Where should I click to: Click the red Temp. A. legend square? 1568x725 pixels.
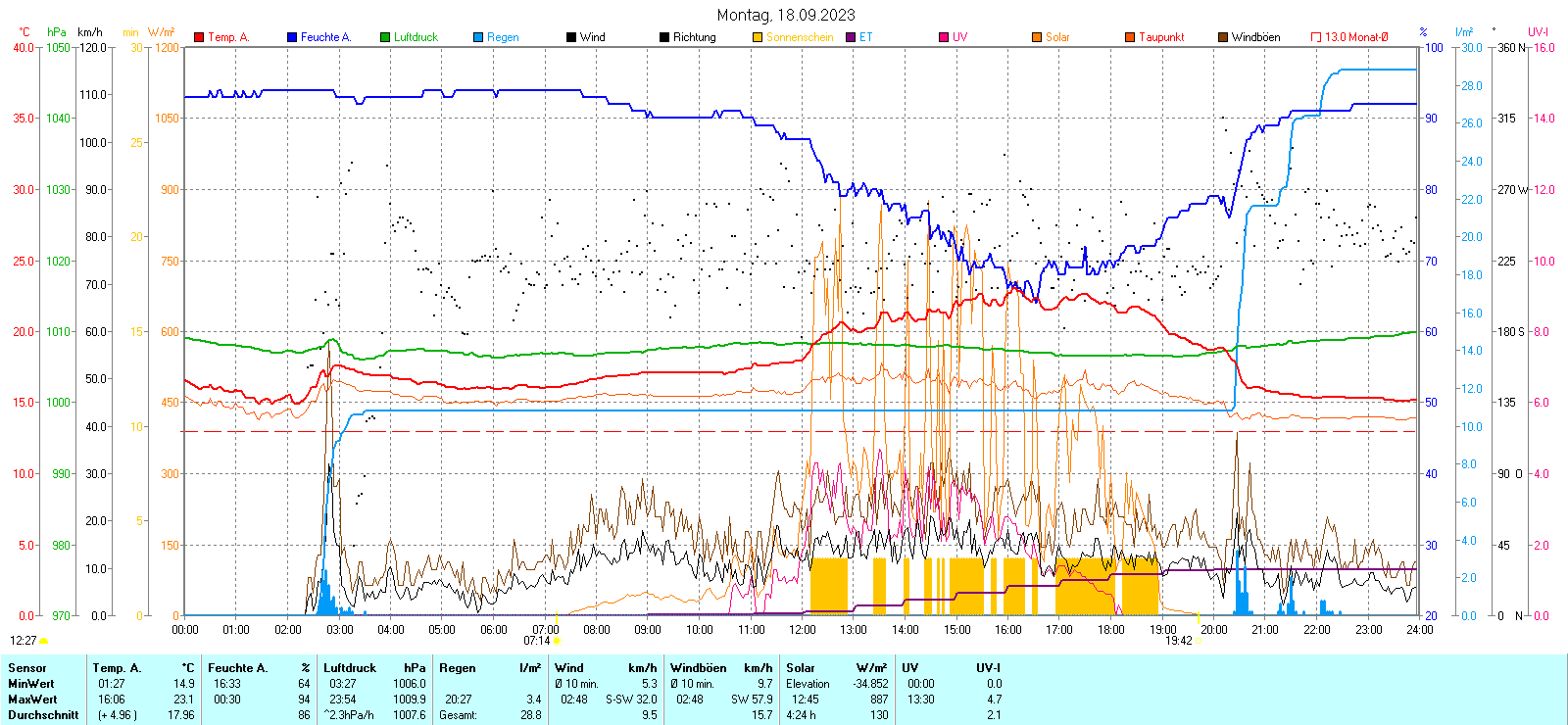(x=199, y=37)
